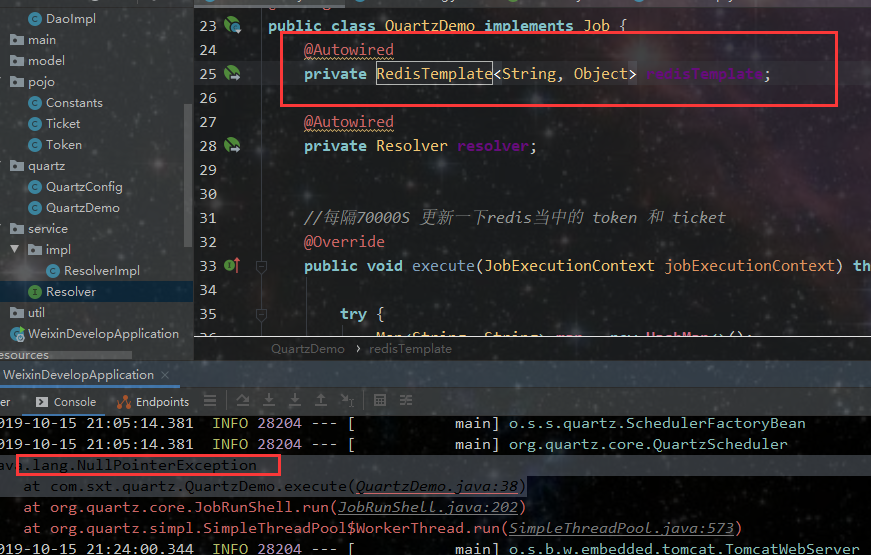The width and height of the screenshot is (871, 555).
Task: Click the trace current stream chain icon
Action: 406,400
